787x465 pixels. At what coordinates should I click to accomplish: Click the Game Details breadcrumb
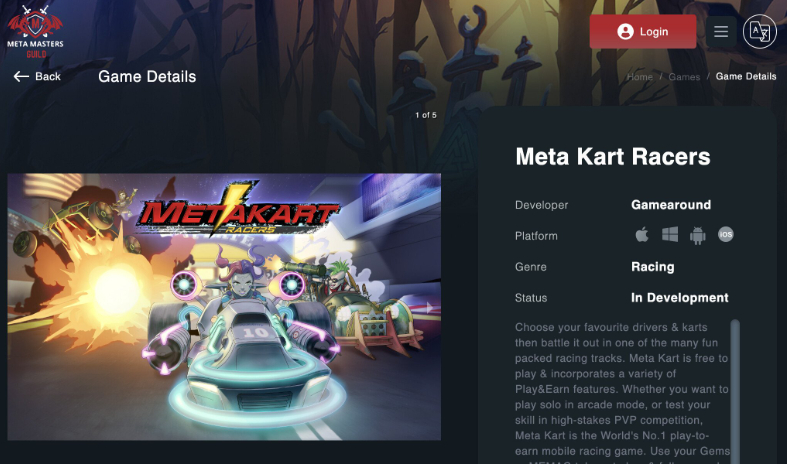coord(746,76)
